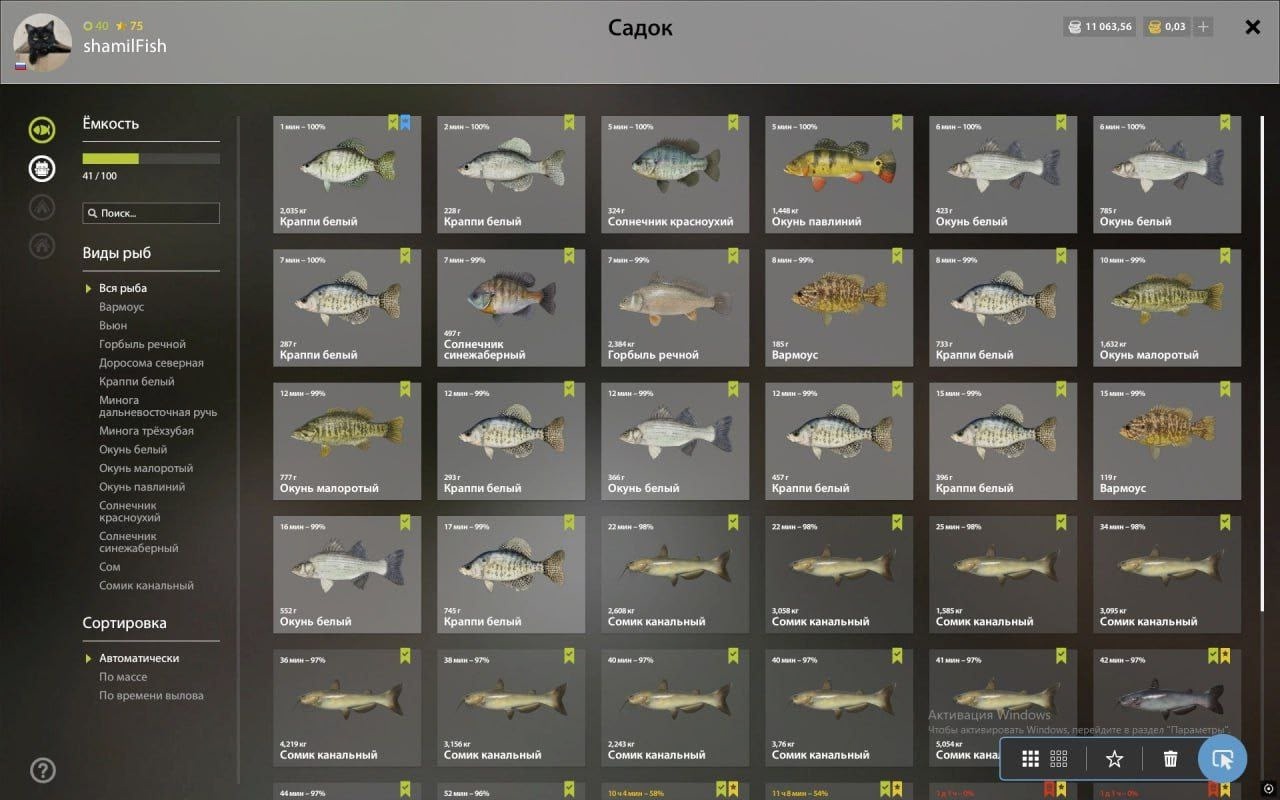The height and width of the screenshot is (800, 1280).
Task: Activate the blue cursor selection mode button
Action: (1223, 759)
